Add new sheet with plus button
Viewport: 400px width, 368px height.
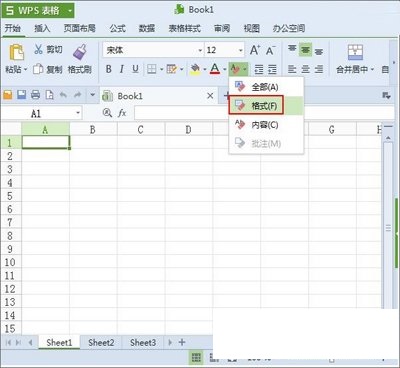click(182, 342)
